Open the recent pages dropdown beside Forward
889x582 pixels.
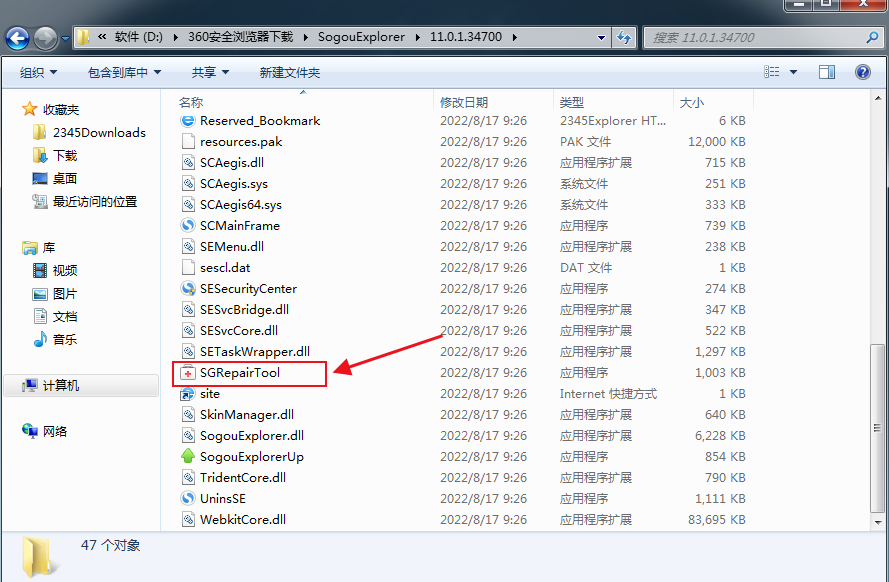(65, 39)
